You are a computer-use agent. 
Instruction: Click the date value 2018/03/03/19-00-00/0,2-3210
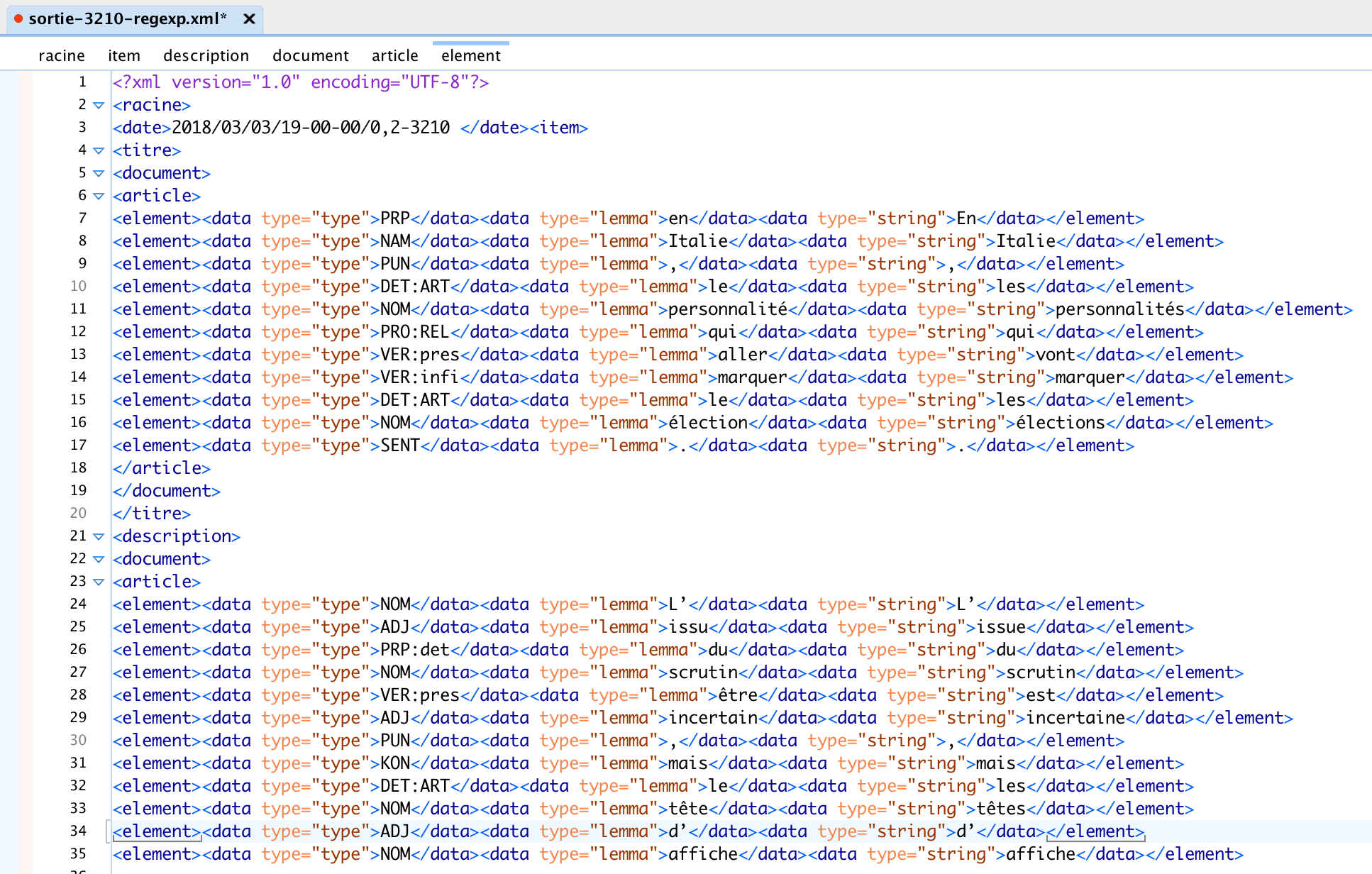click(x=311, y=128)
